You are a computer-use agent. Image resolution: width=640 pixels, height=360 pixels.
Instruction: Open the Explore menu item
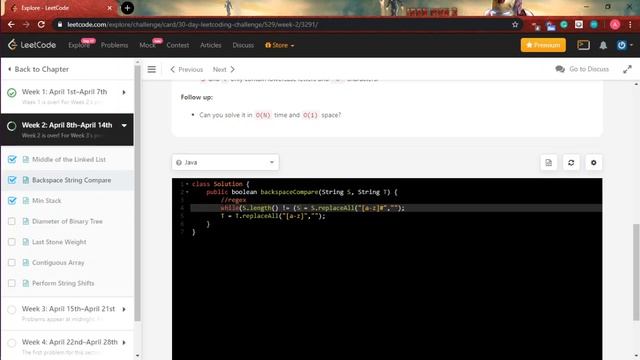click(x=79, y=45)
